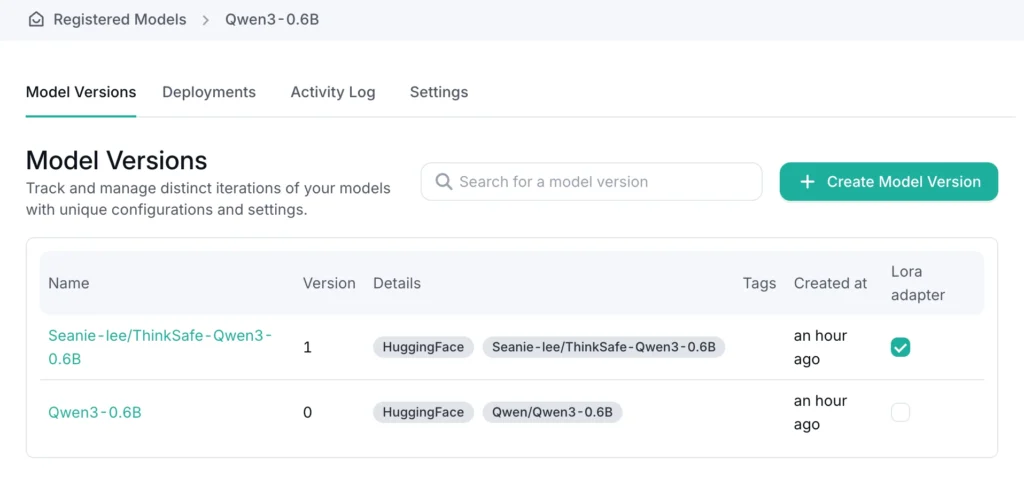Go to the Settings tab
This screenshot has height=502, width=1024.
[x=438, y=92]
